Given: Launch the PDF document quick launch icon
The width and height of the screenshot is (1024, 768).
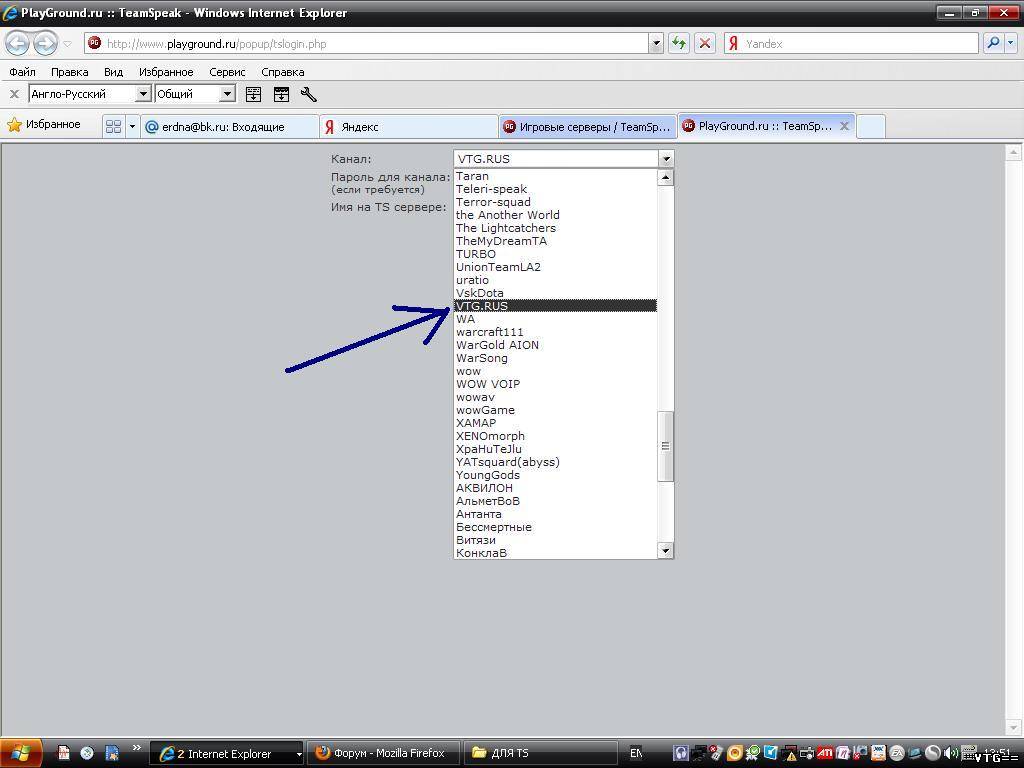Looking at the screenshot, I should tap(63, 753).
